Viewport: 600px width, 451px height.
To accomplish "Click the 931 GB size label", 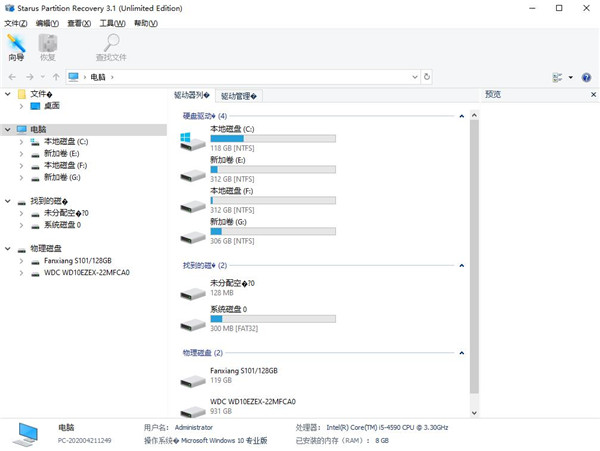I will pyautogui.click(x=221, y=411).
